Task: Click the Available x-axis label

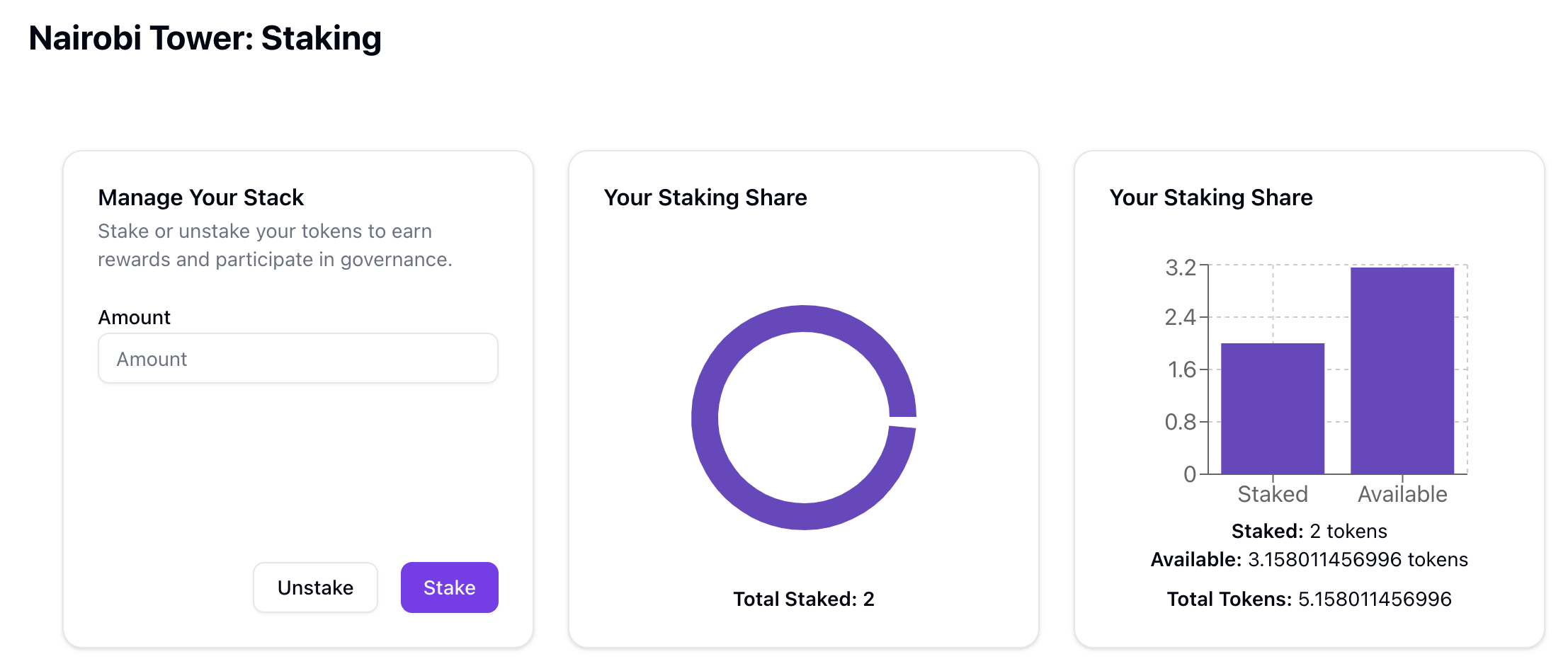Action: (1402, 494)
